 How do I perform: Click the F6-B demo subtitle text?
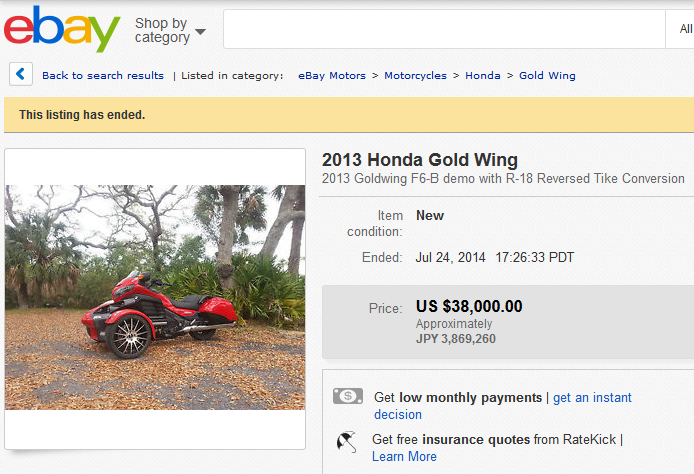pyautogui.click(x=503, y=179)
